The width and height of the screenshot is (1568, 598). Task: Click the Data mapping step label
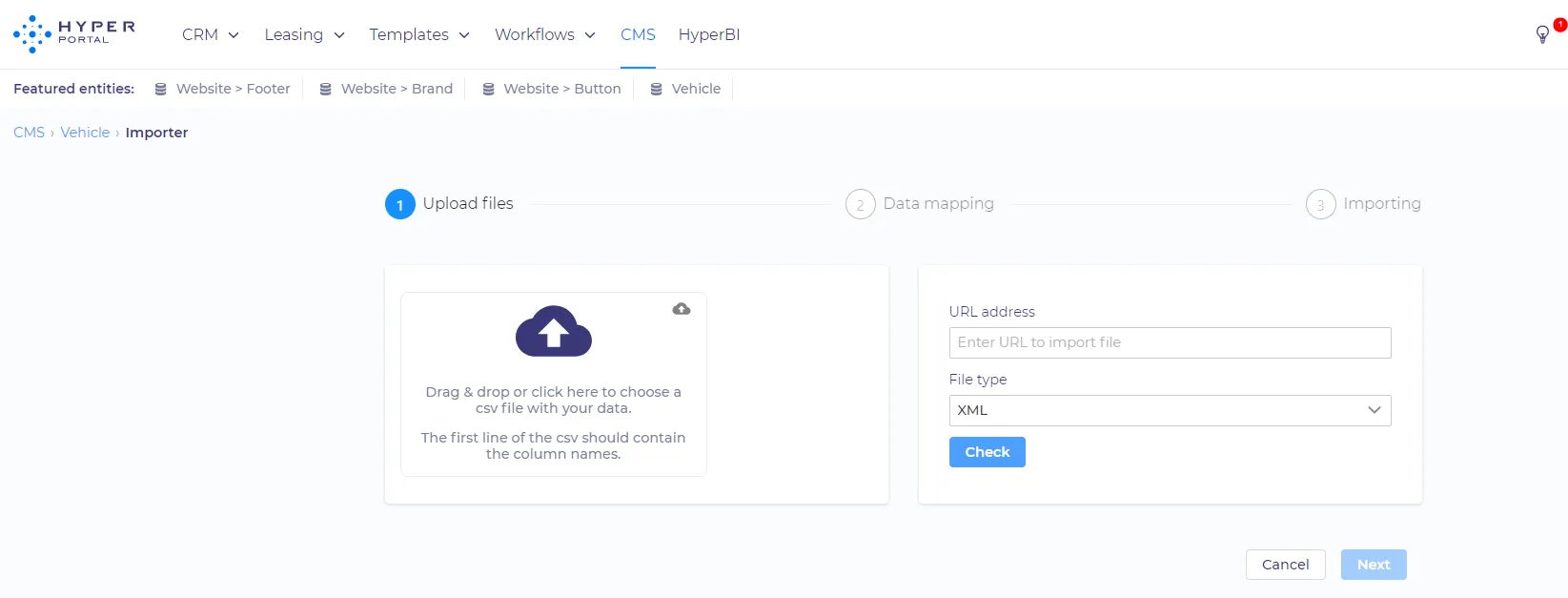coord(939,203)
